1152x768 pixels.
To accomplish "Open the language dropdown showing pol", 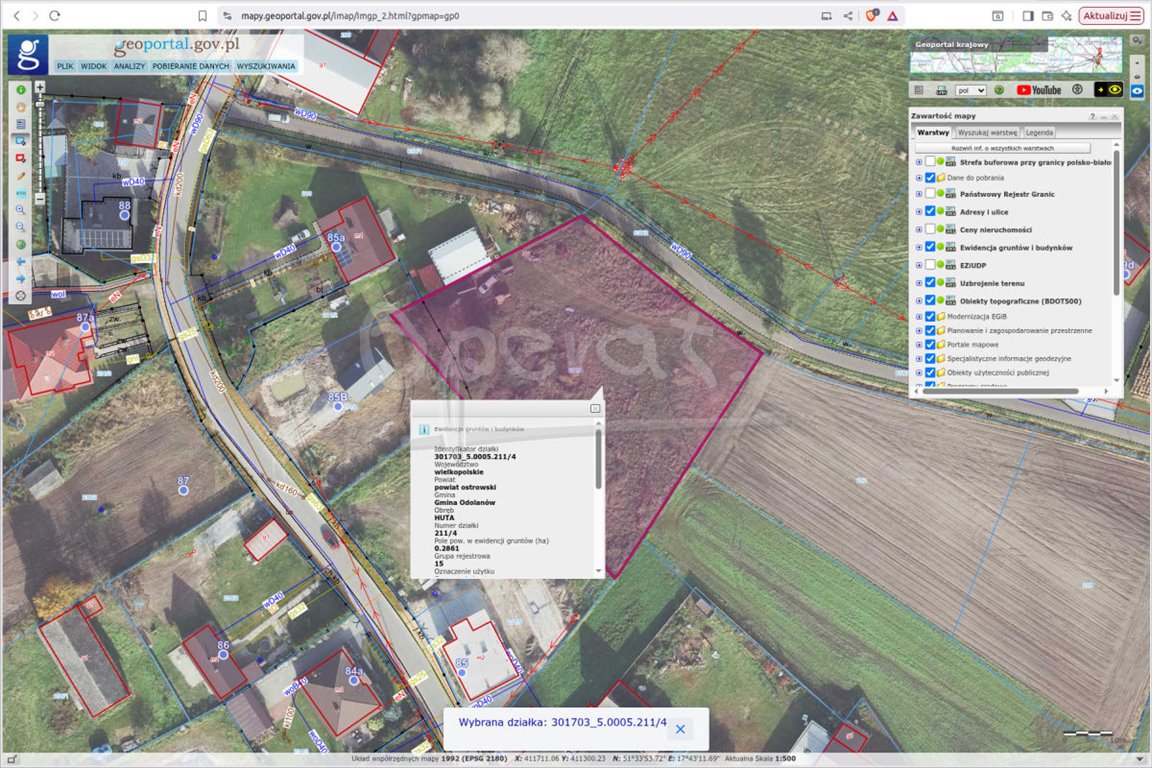I will coord(971,90).
